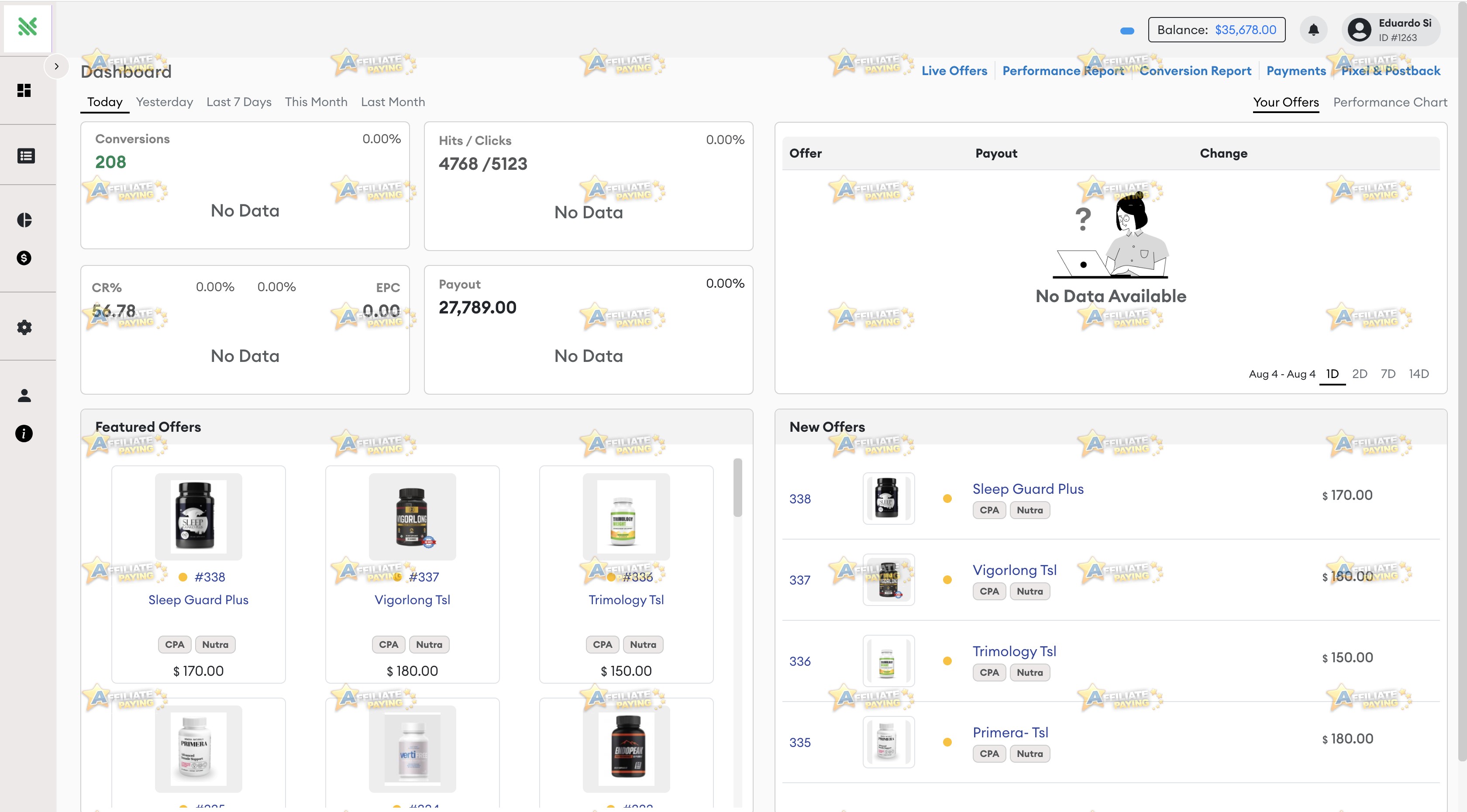
Task: Open the Performance Report link
Action: coord(1063,71)
